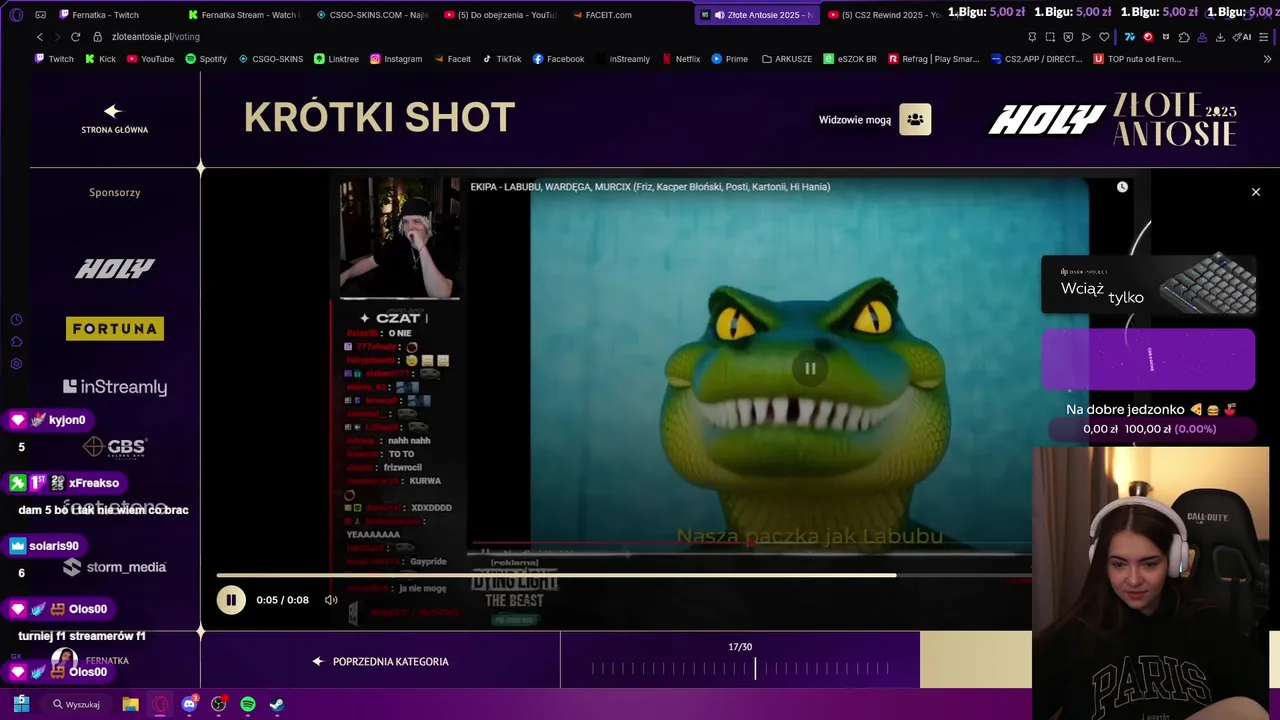
Task: Open the Prime bookmark
Action: [x=730, y=59]
